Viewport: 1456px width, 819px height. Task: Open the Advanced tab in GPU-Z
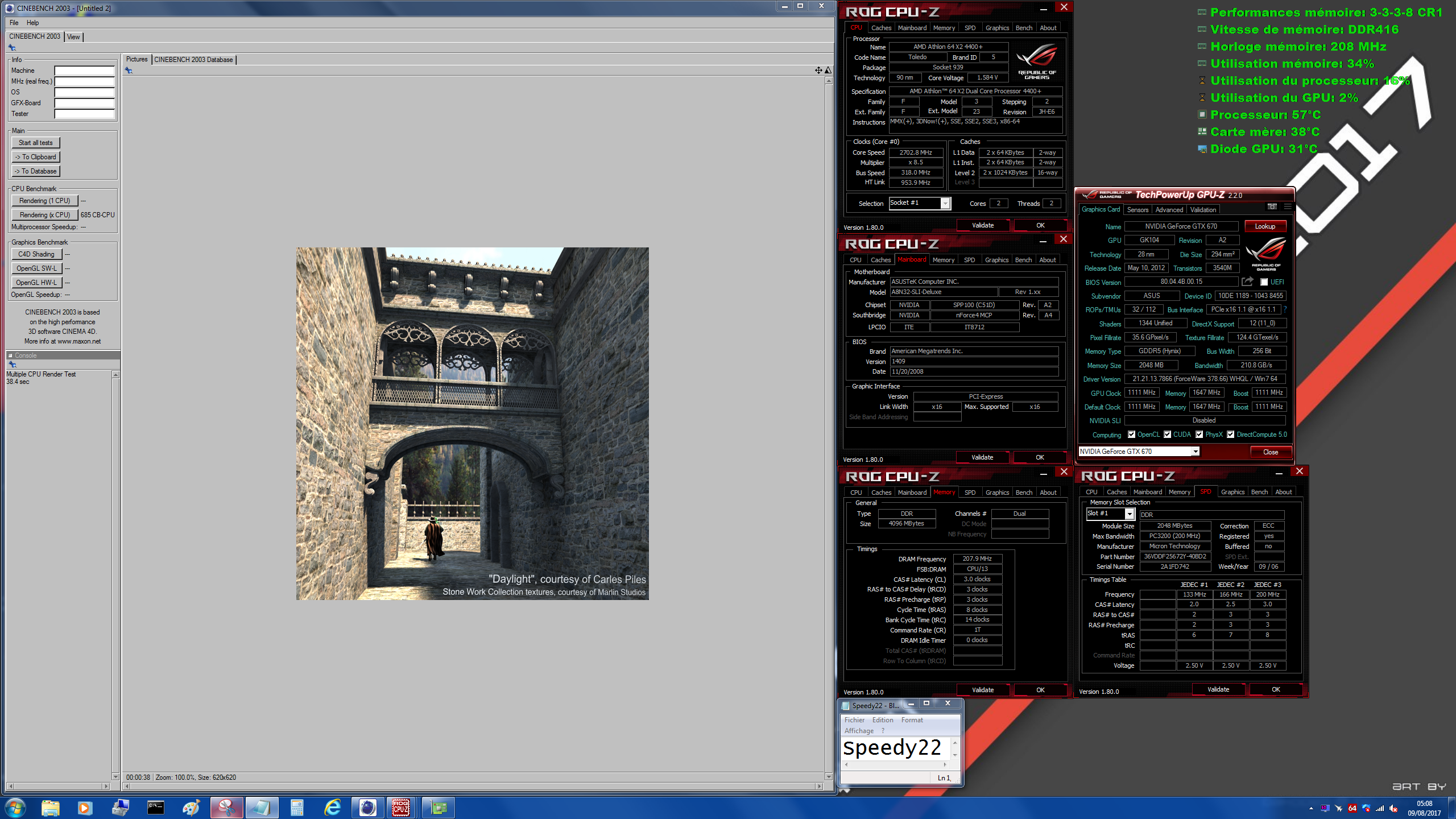point(1169,210)
